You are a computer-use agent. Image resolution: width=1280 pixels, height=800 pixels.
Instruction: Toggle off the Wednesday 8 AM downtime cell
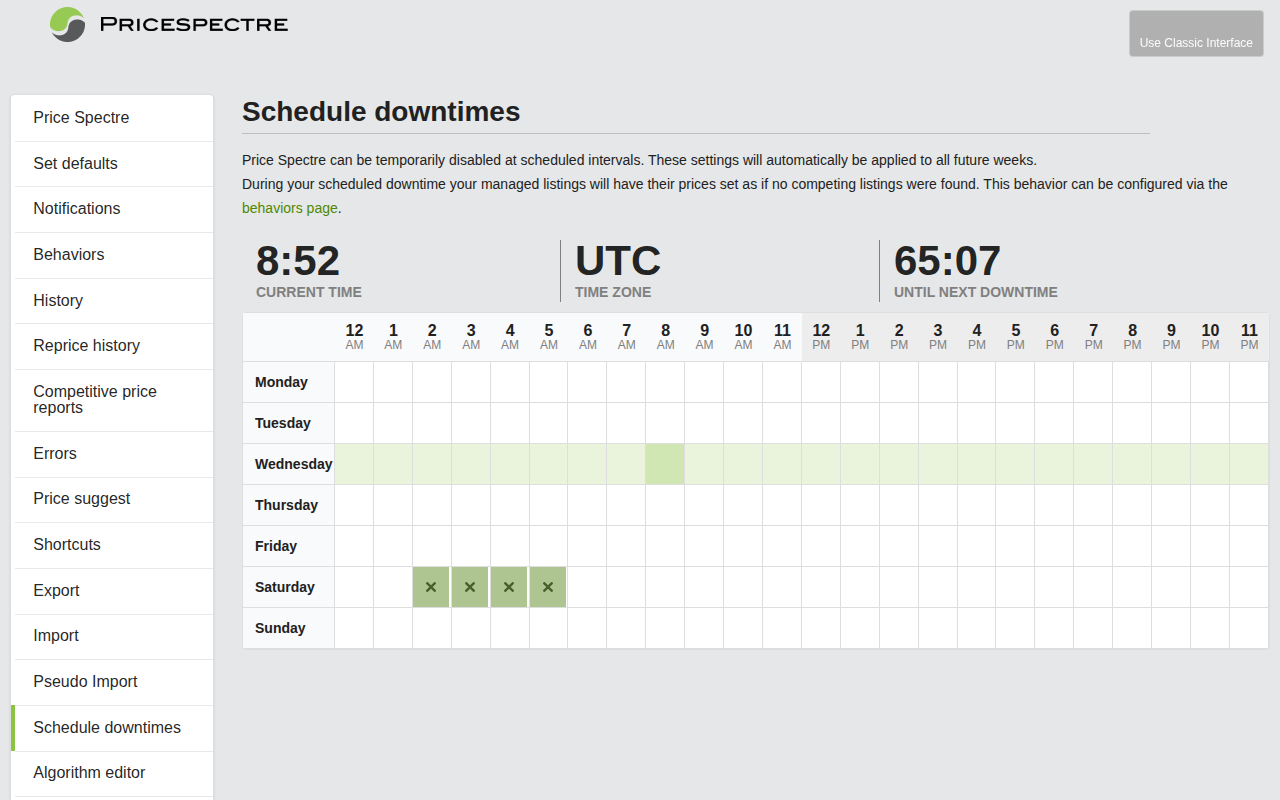[x=665, y=463]
